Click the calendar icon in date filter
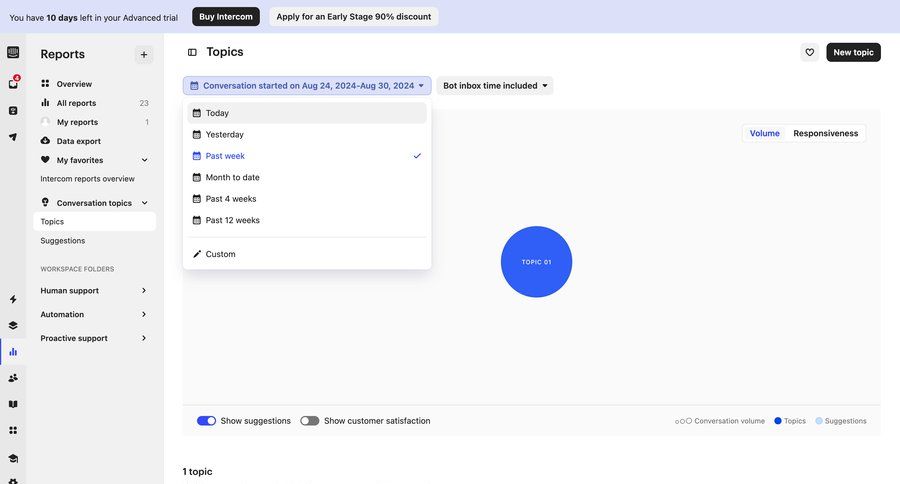 194,86
